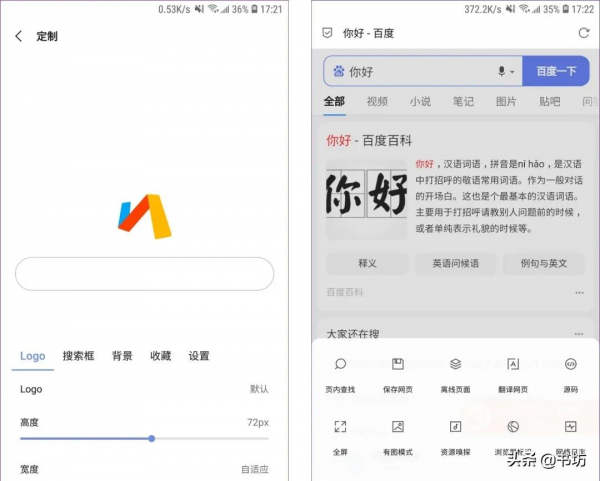The height and width of the screenshot is (481, 600).
Task: Open the 收藏 customization tab
Action: pyautogui.click(x=160, y=356)
